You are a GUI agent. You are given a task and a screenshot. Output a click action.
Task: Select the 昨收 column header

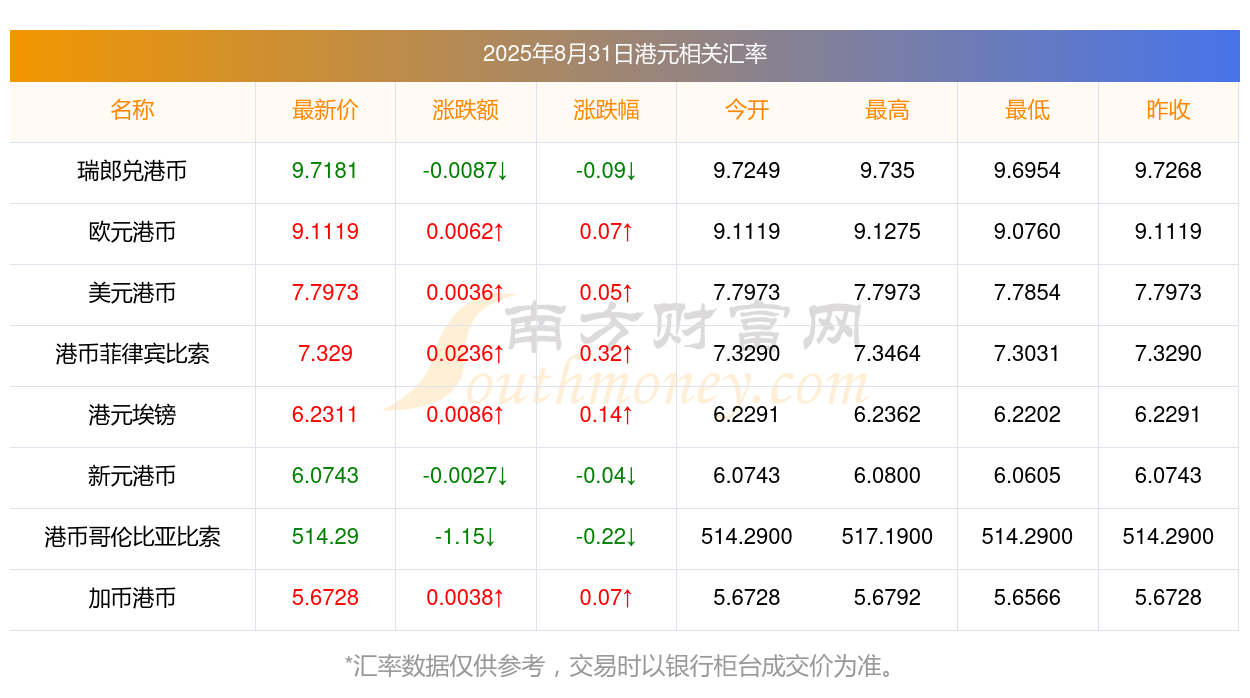click(1168, 110)
